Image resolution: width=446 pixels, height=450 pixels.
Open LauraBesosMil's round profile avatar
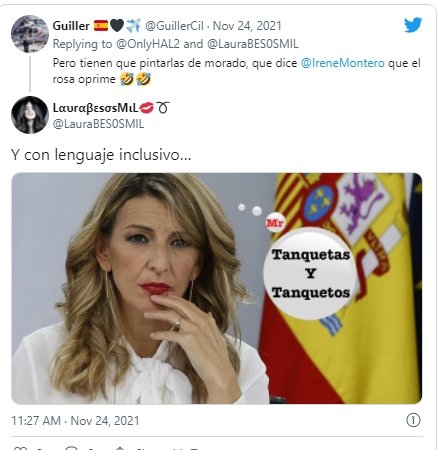pyautogui.click(x=30, y=115)
